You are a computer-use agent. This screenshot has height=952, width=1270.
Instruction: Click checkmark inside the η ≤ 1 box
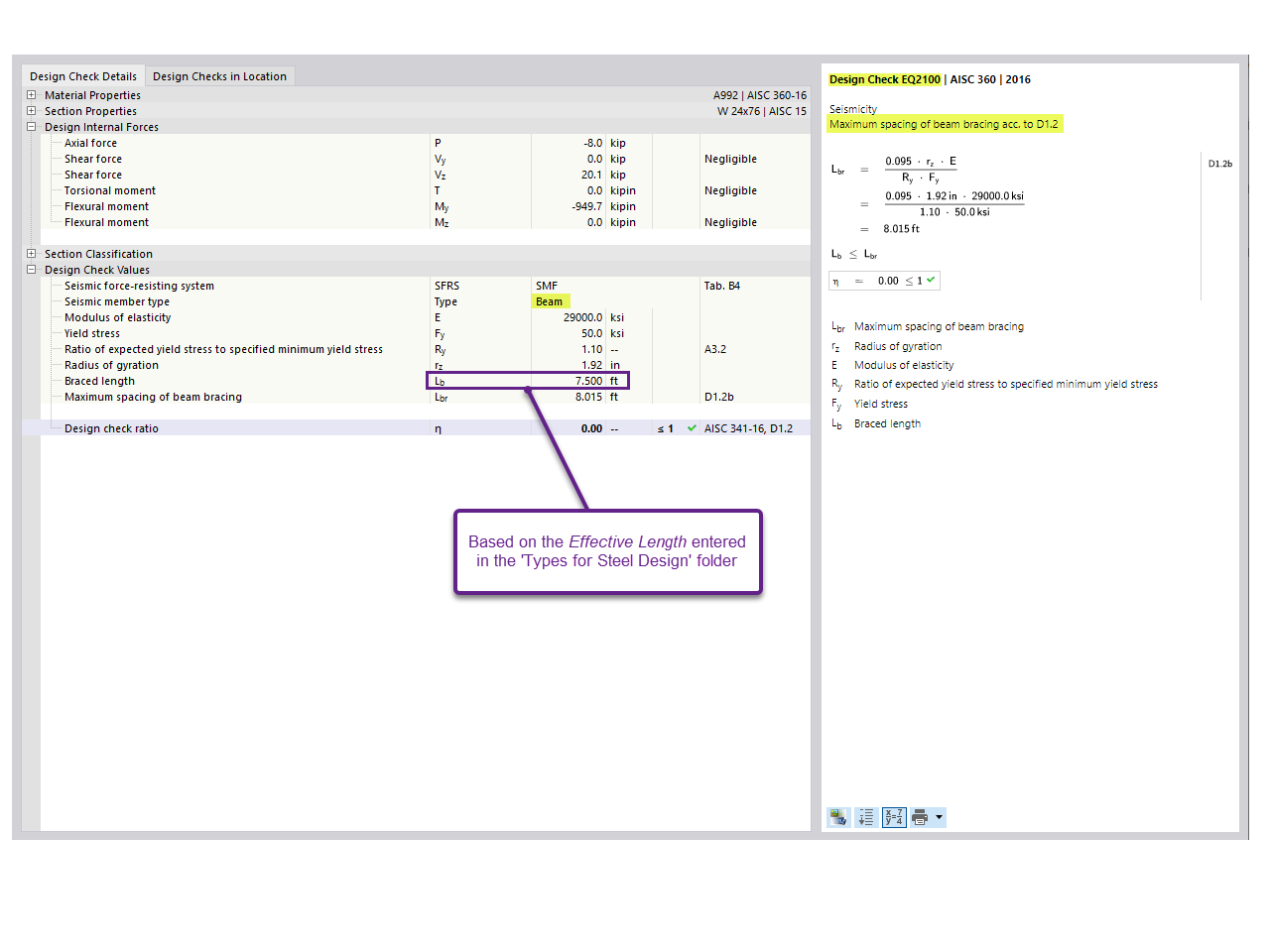(x=931, y=280)
